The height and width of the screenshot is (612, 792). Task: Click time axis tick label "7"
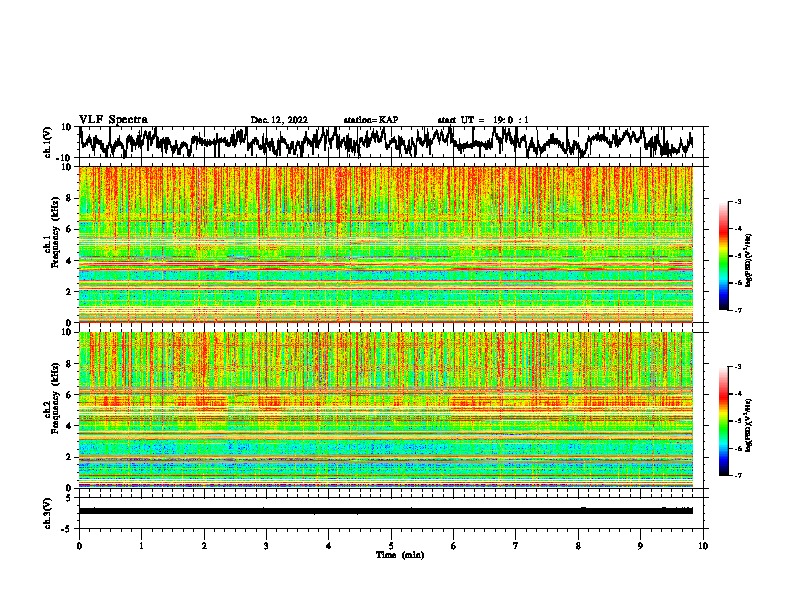point(516,546)
